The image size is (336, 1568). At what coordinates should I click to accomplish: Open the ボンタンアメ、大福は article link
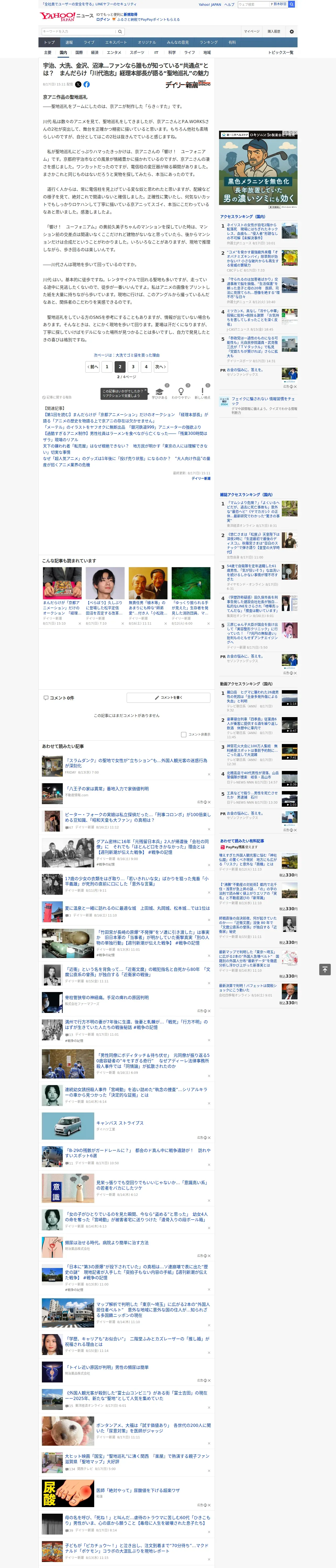153,1427
